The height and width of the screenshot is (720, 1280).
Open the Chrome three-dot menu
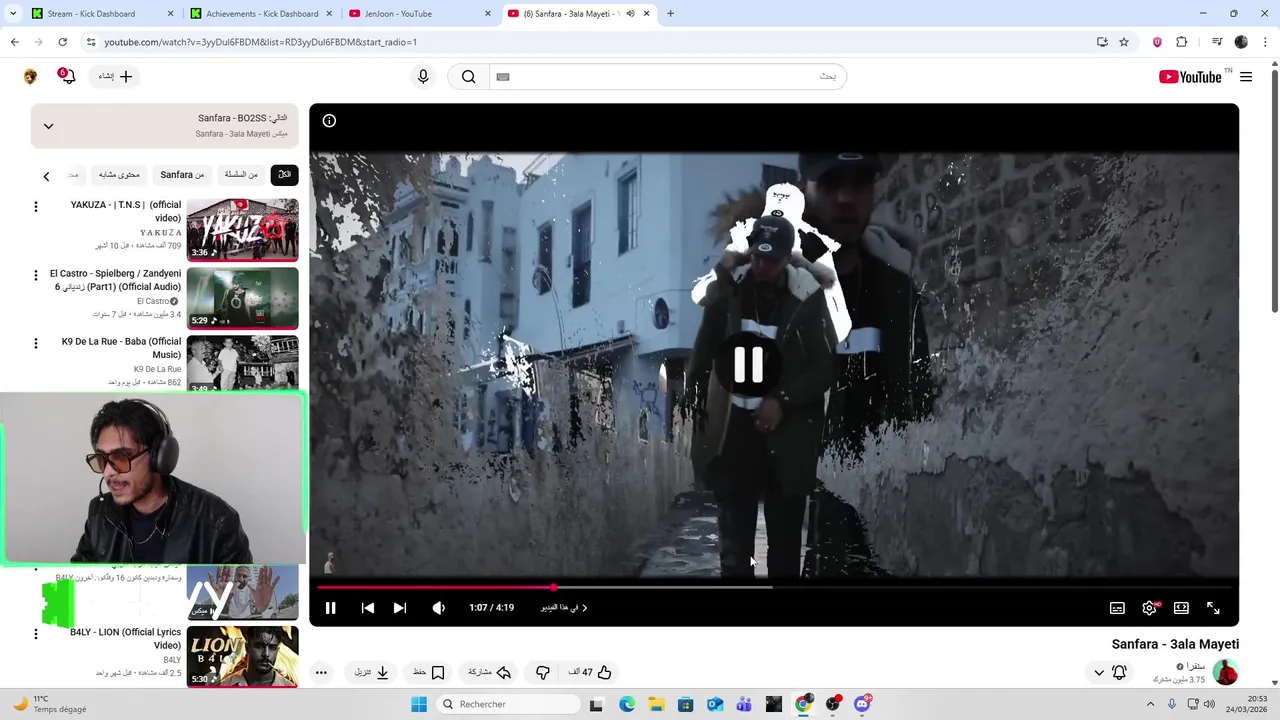coord(1265,42)
